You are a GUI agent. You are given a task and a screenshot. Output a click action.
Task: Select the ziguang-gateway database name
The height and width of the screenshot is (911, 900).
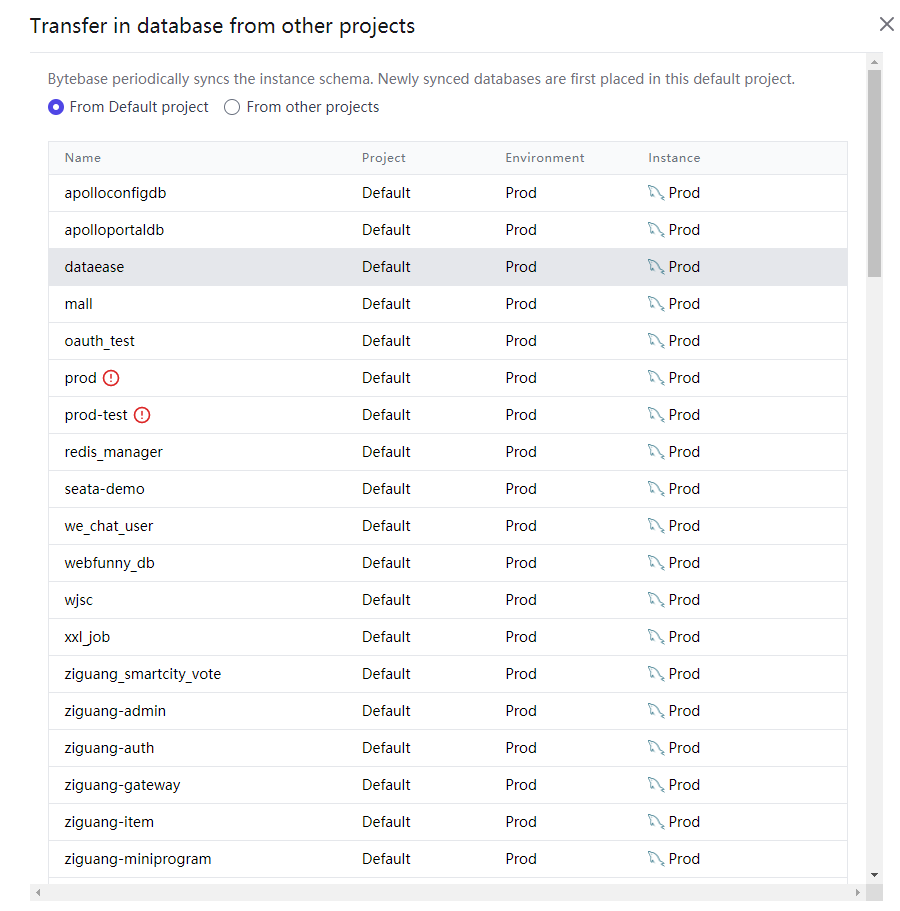[123, 785]
